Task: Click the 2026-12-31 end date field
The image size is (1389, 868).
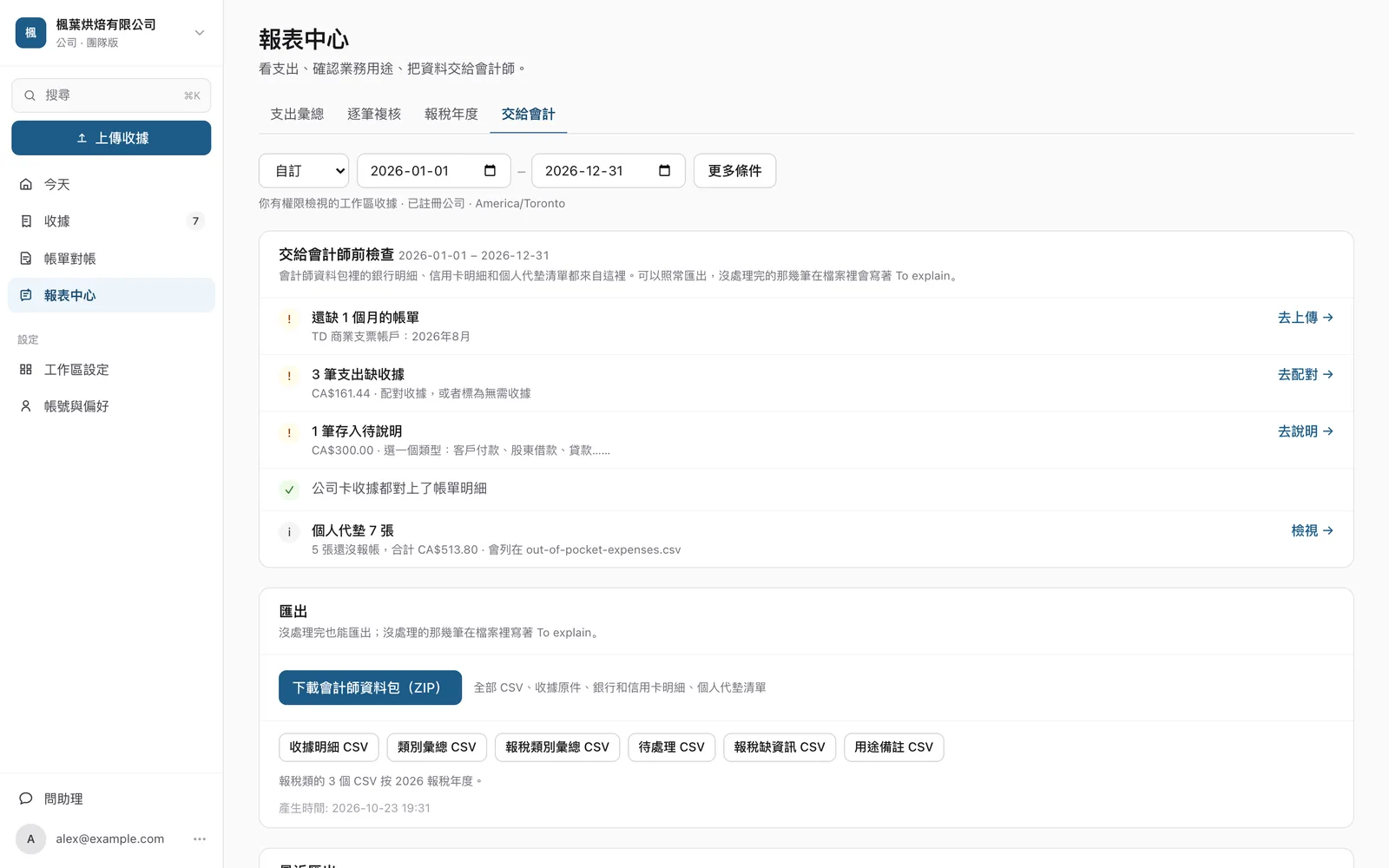Action: [x=609, y=171]
